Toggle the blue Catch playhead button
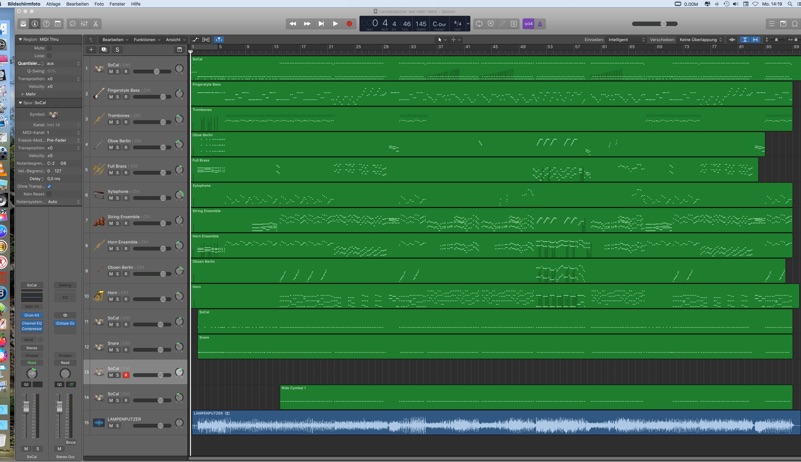Viewport: 801px width, 462px height. [219, 39]
